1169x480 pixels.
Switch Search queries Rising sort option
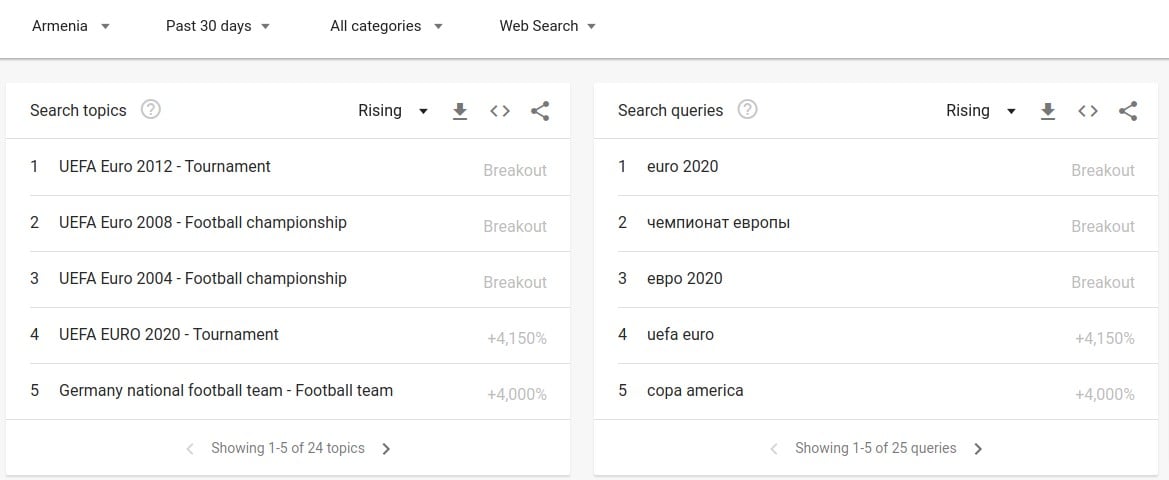981,111
